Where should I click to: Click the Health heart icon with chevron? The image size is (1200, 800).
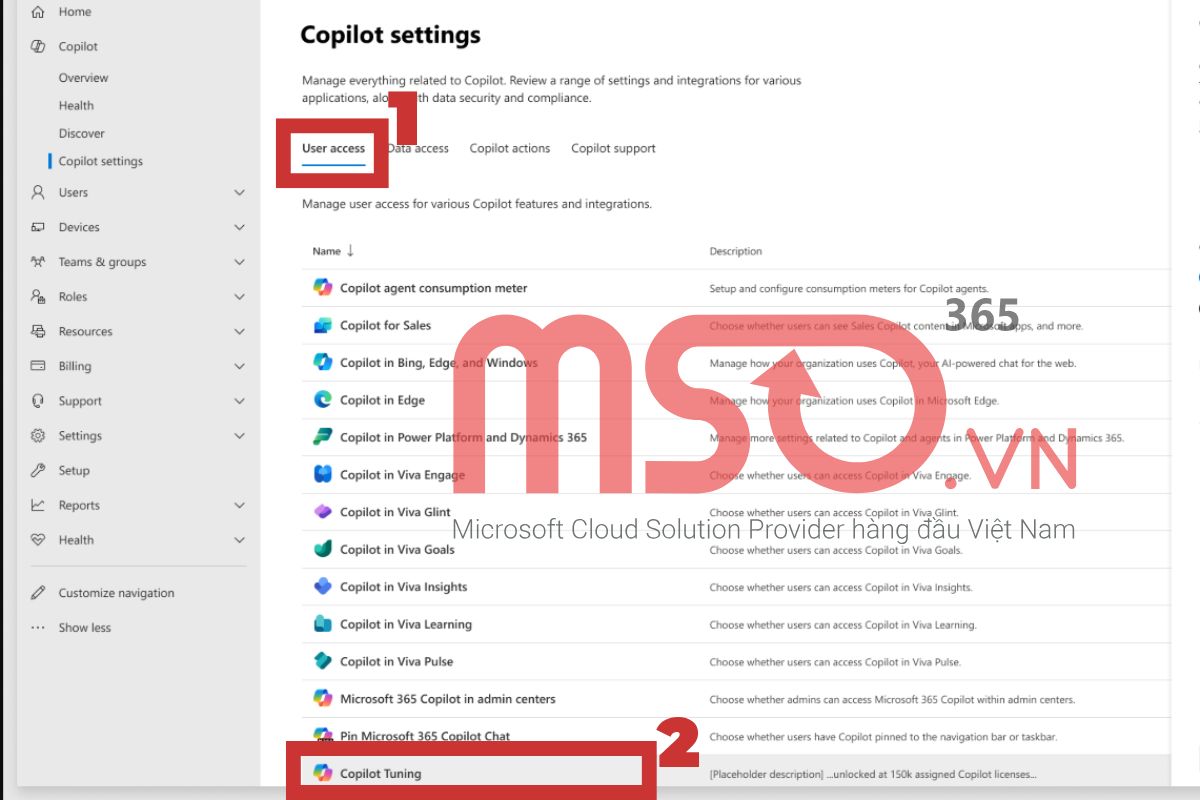pos(38,540)
